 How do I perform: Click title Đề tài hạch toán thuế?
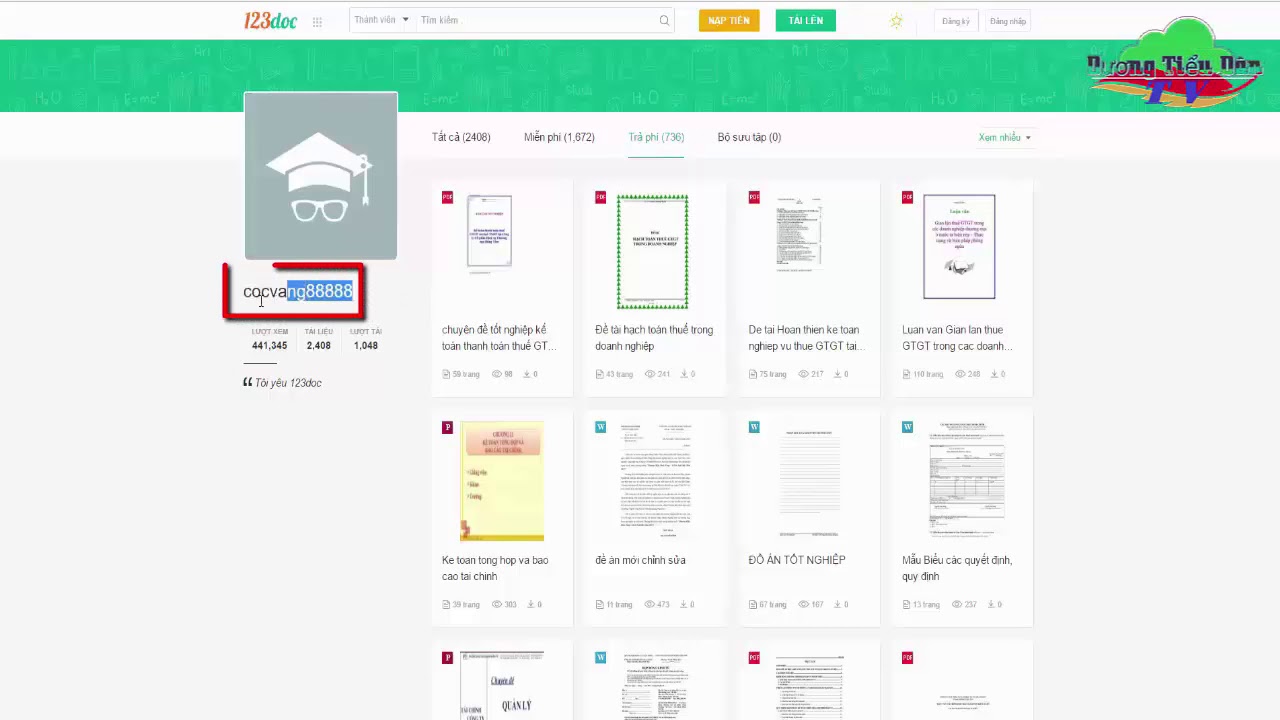(x=654, y=338)
